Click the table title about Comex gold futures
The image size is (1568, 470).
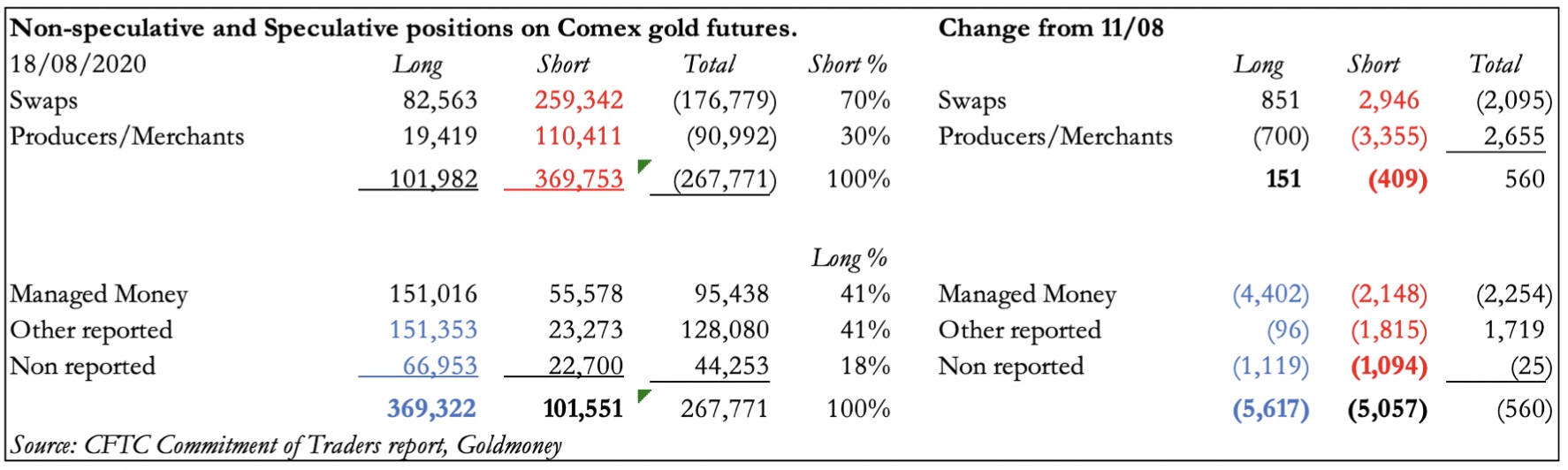pos(404,28)
